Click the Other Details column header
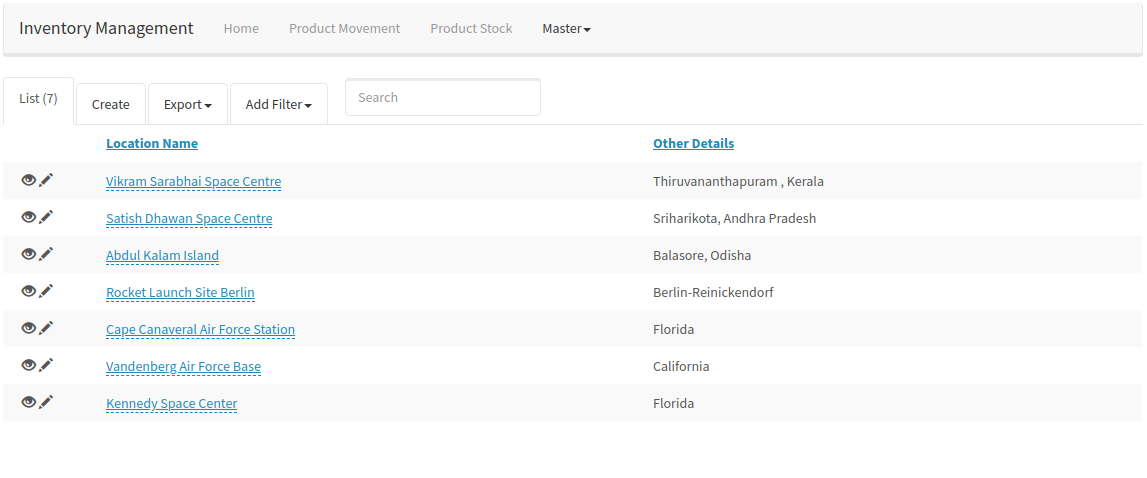The image size is (1147, 478). [693, 143]
